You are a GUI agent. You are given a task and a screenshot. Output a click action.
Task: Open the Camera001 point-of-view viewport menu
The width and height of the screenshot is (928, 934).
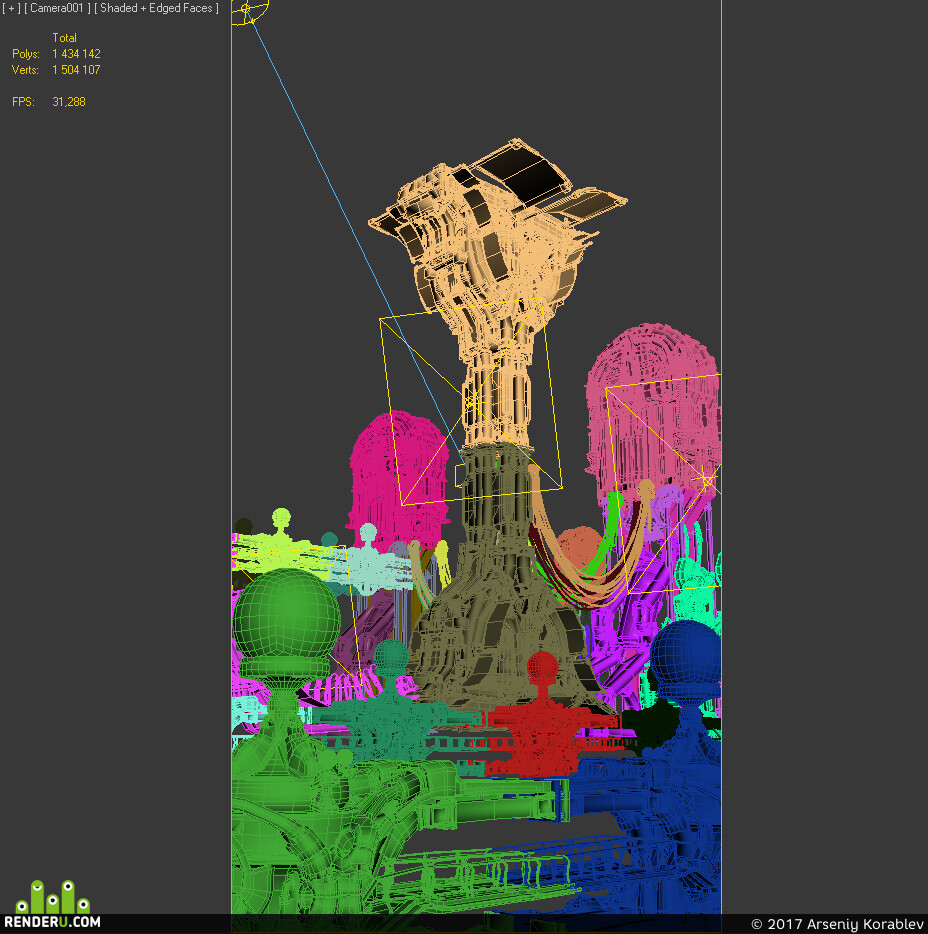click(x=57, y=8)
